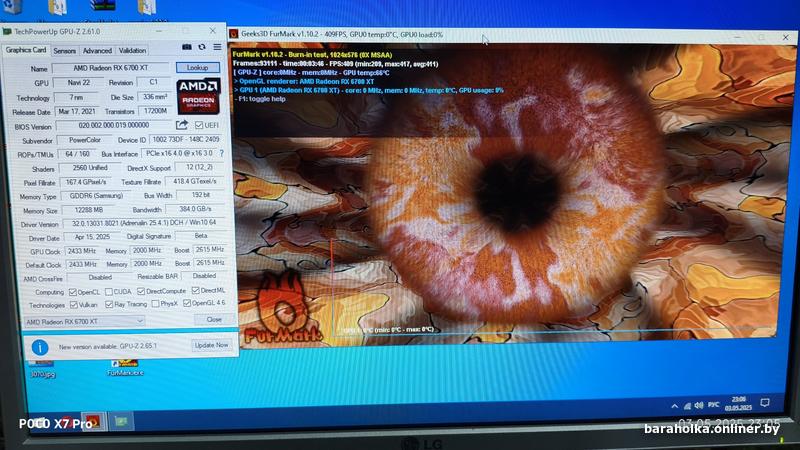This screenshot has height=450, width=800.
Task: Switch to the Graphics Card tab
Action: (26, 50)
